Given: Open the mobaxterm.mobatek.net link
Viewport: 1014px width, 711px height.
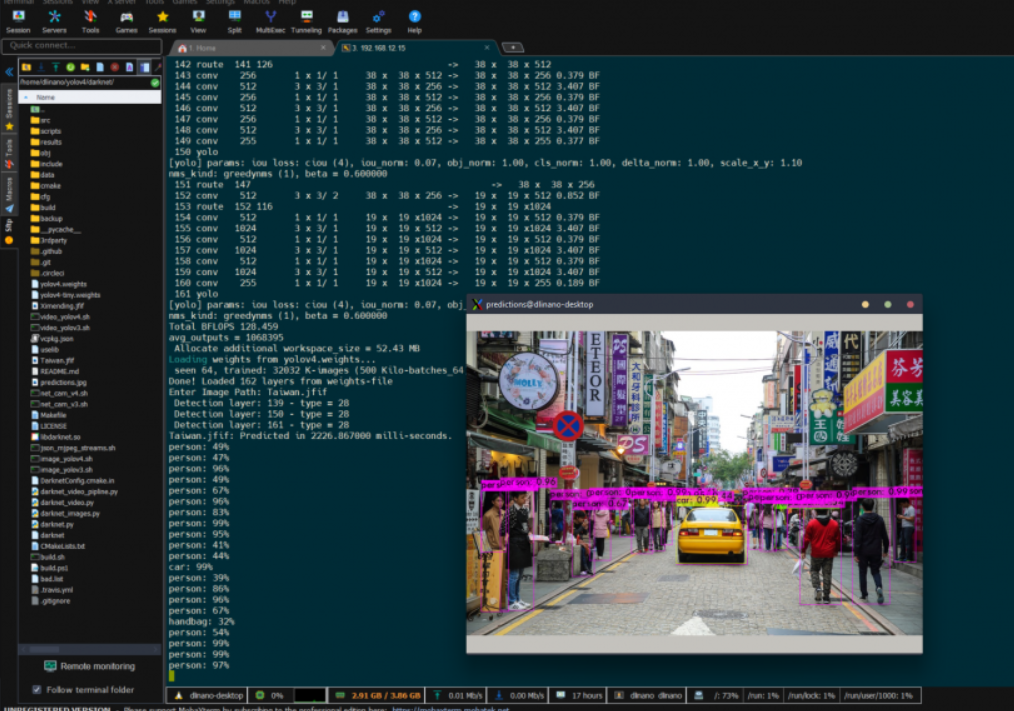Looking at the screenshot, I should tap(450, 708).
